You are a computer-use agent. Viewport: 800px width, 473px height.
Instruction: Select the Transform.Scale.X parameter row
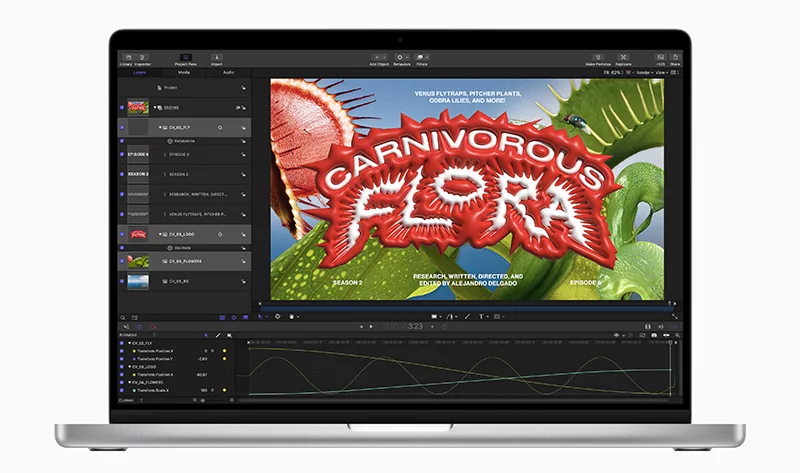[177, 390]
